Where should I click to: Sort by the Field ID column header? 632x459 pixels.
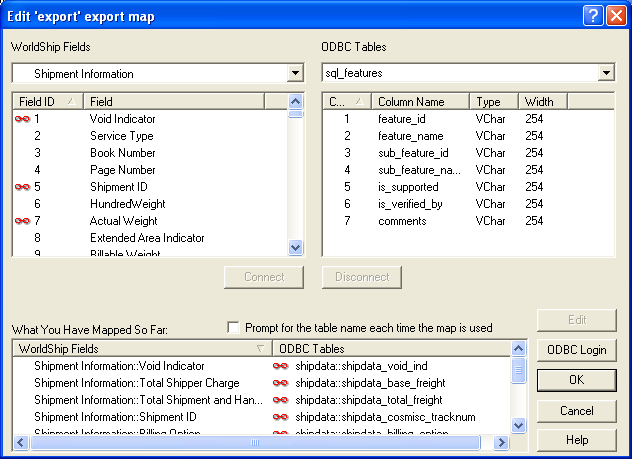[x=48, y=102]
